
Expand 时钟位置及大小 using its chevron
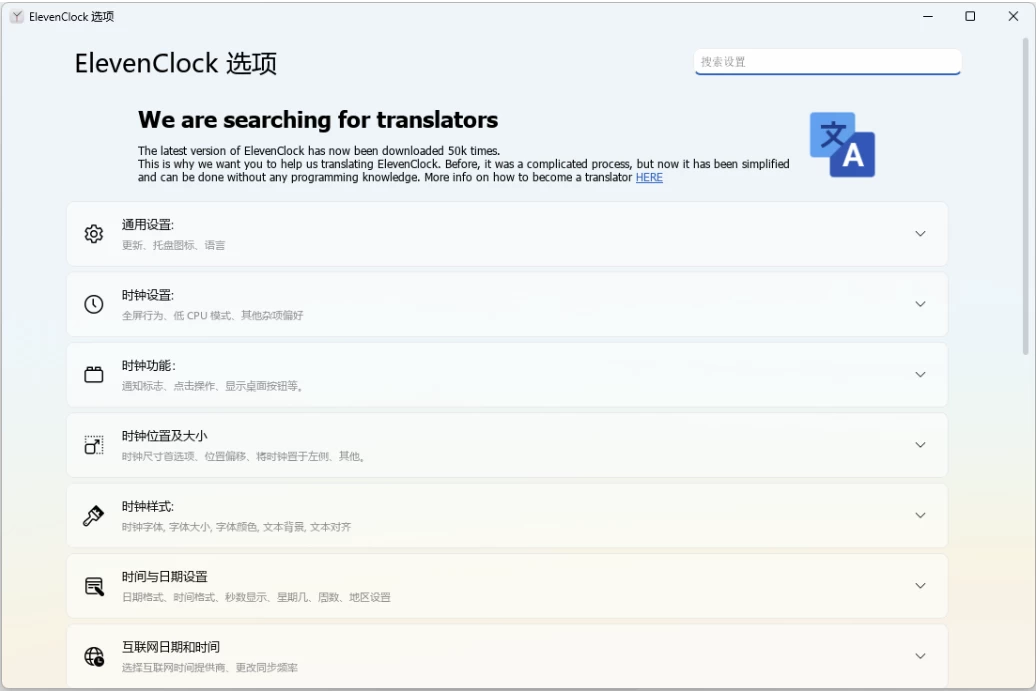pyautogui.click(x=920, y=445)
